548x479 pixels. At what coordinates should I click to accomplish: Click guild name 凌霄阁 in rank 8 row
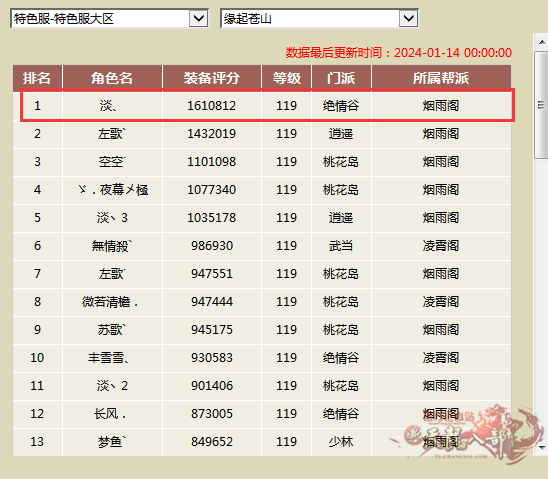(x=441, y=302)
